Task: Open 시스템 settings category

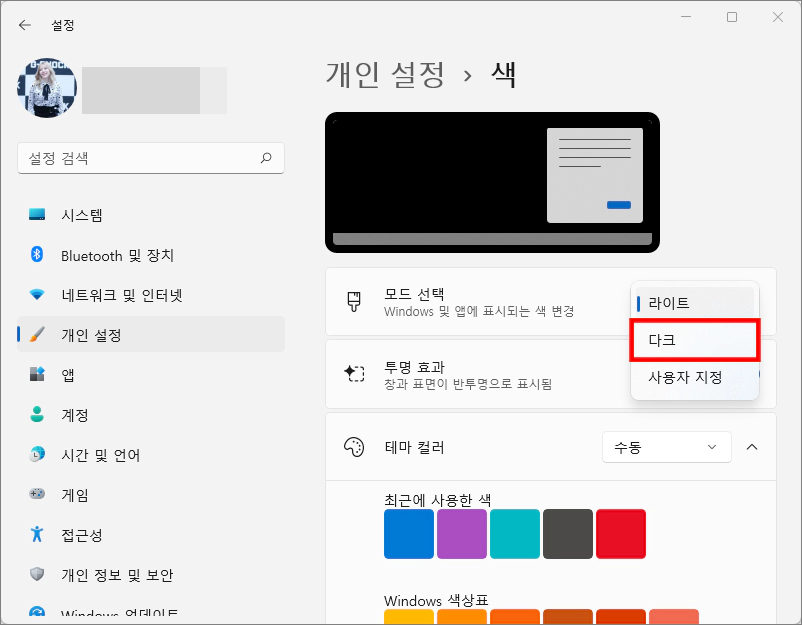Action: coord(151,215)
